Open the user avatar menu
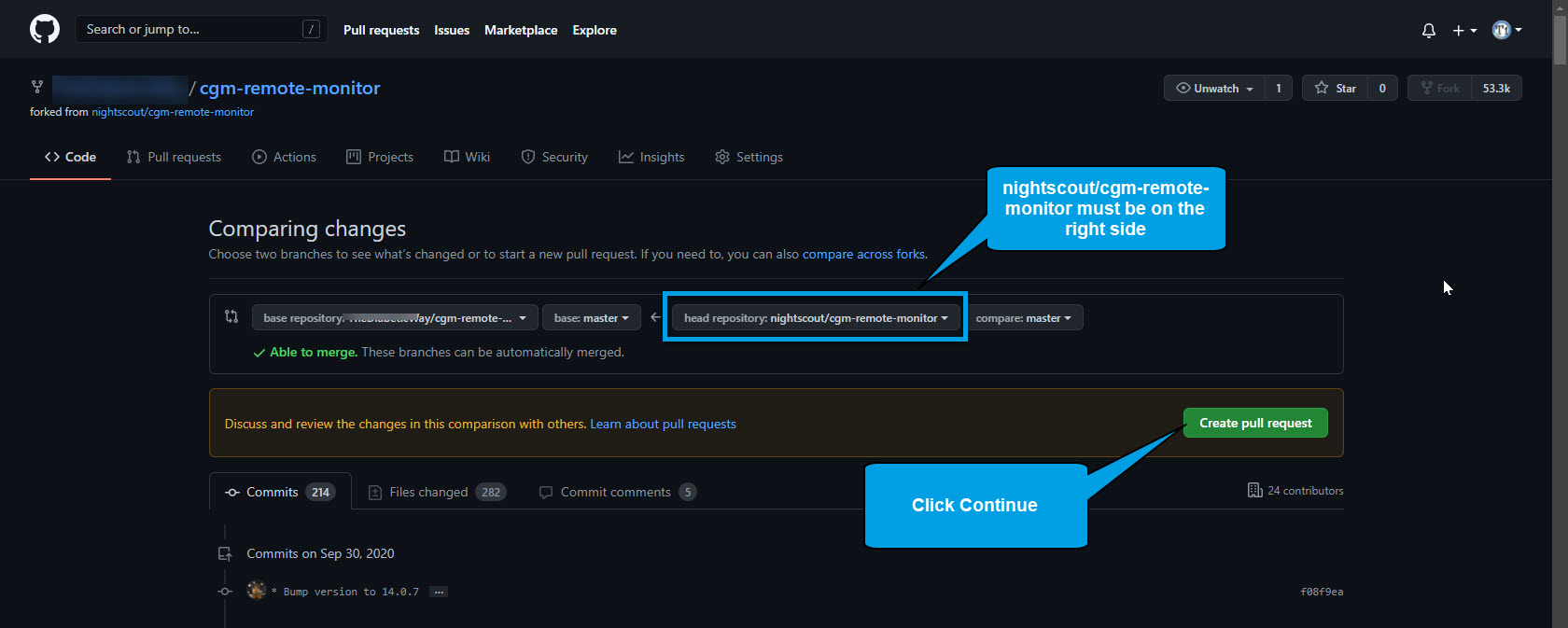This screenshot has width=1568, height=628. pos(1505,30)
